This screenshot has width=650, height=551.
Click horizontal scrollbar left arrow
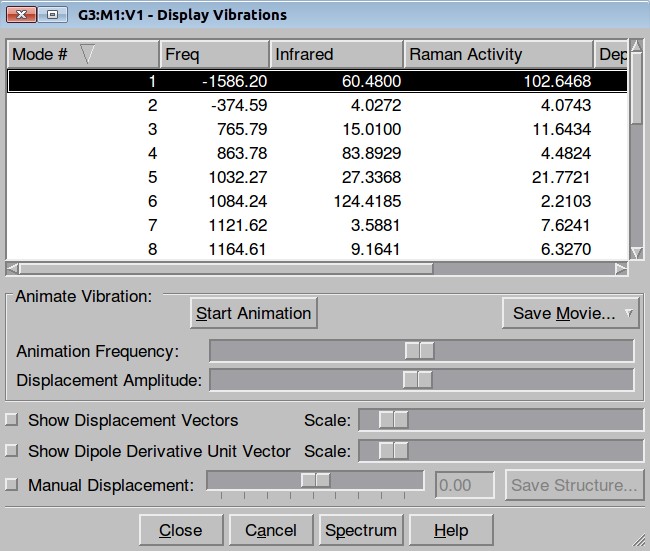point(12,269)
